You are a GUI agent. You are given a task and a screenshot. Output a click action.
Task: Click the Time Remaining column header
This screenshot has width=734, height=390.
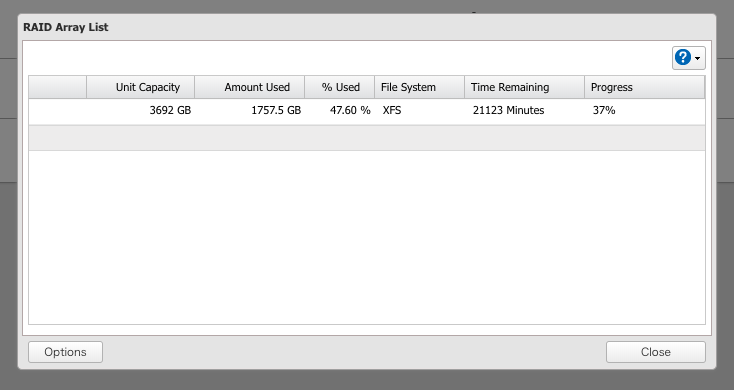524,87
